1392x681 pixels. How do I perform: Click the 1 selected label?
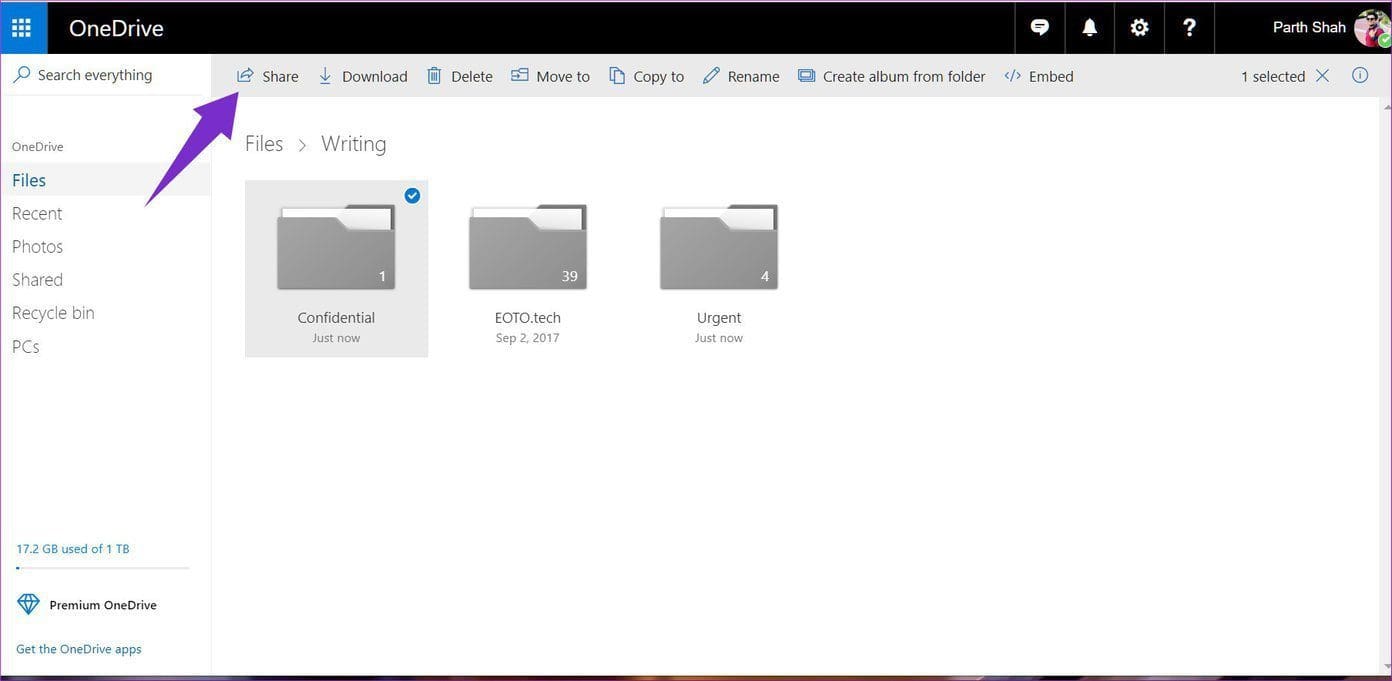(1273, 76)
